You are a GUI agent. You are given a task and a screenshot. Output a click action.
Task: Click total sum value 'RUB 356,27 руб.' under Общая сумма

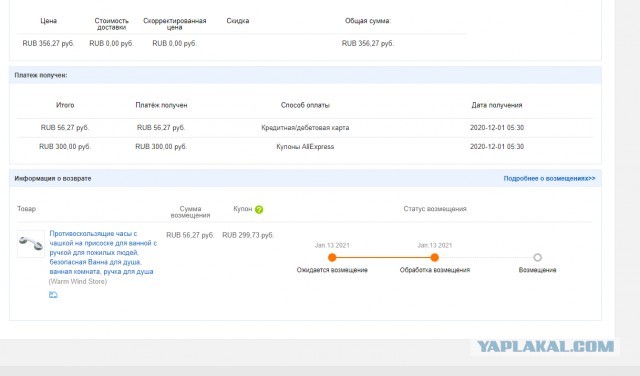click(368, 43)
